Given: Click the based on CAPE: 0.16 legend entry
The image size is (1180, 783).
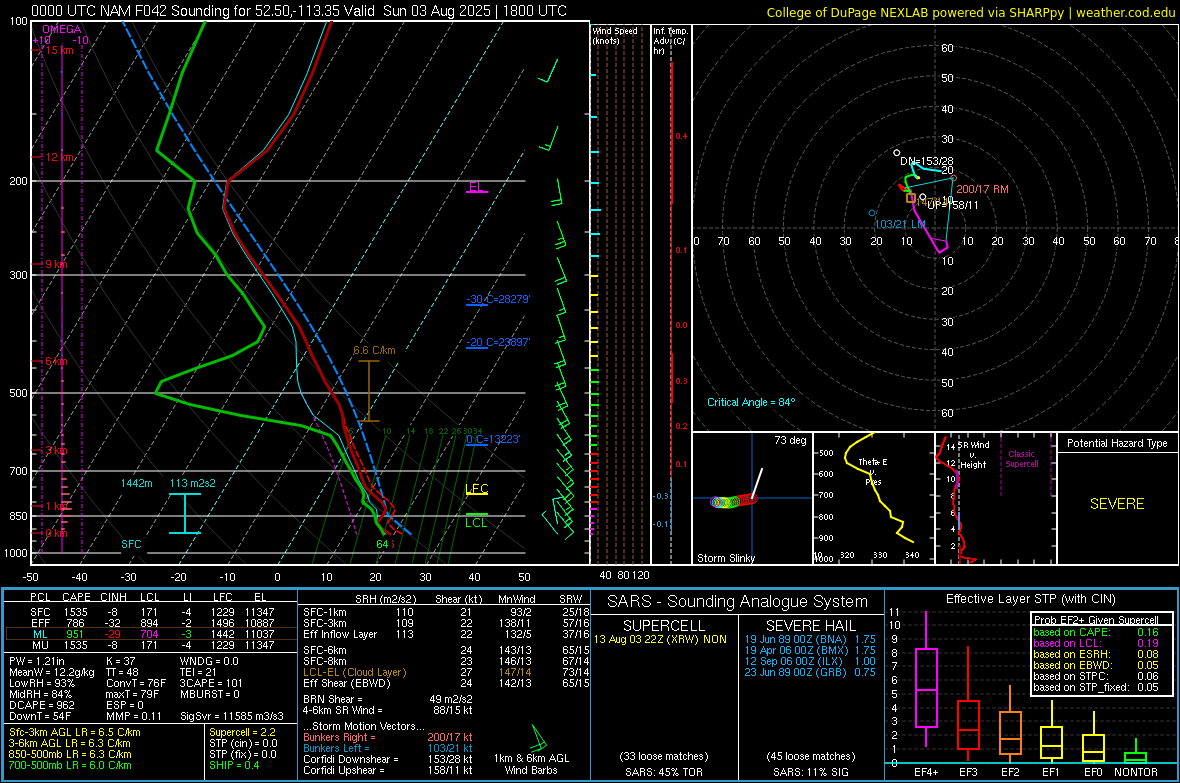Looking at the screenshot, I should pos(1096,632).
